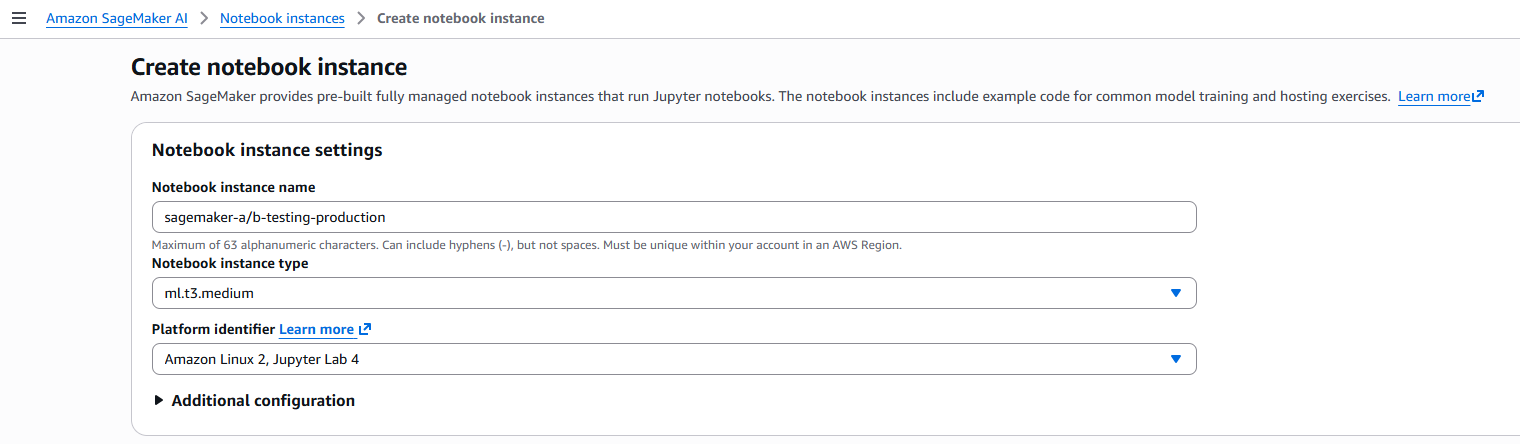Viewport: 1520px width, 444px height.
Task: Go to Amazon SageMaker AI breadcrumb
Action: pos(117,19)
